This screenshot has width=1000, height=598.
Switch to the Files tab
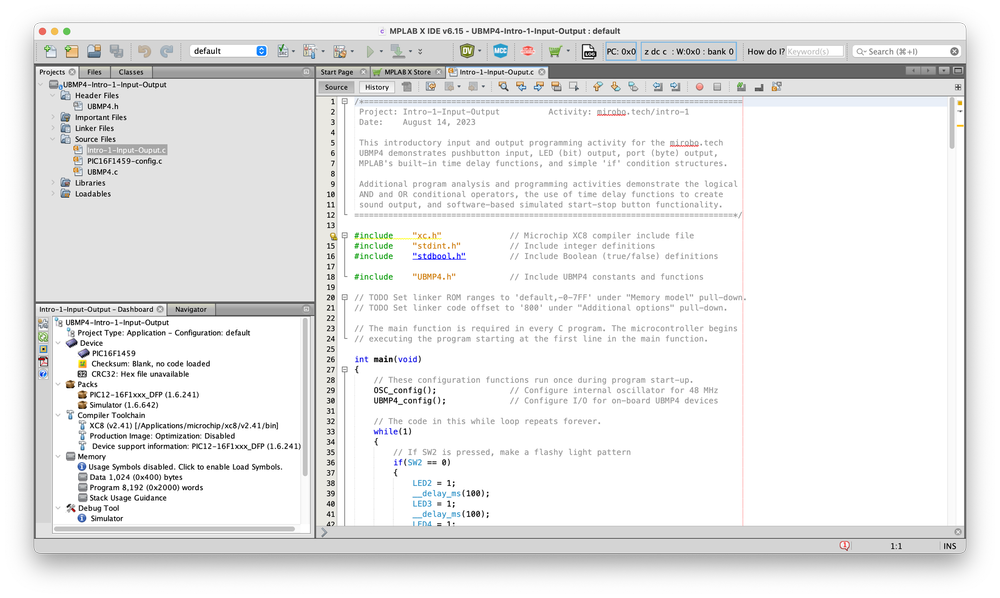(94, 72)
